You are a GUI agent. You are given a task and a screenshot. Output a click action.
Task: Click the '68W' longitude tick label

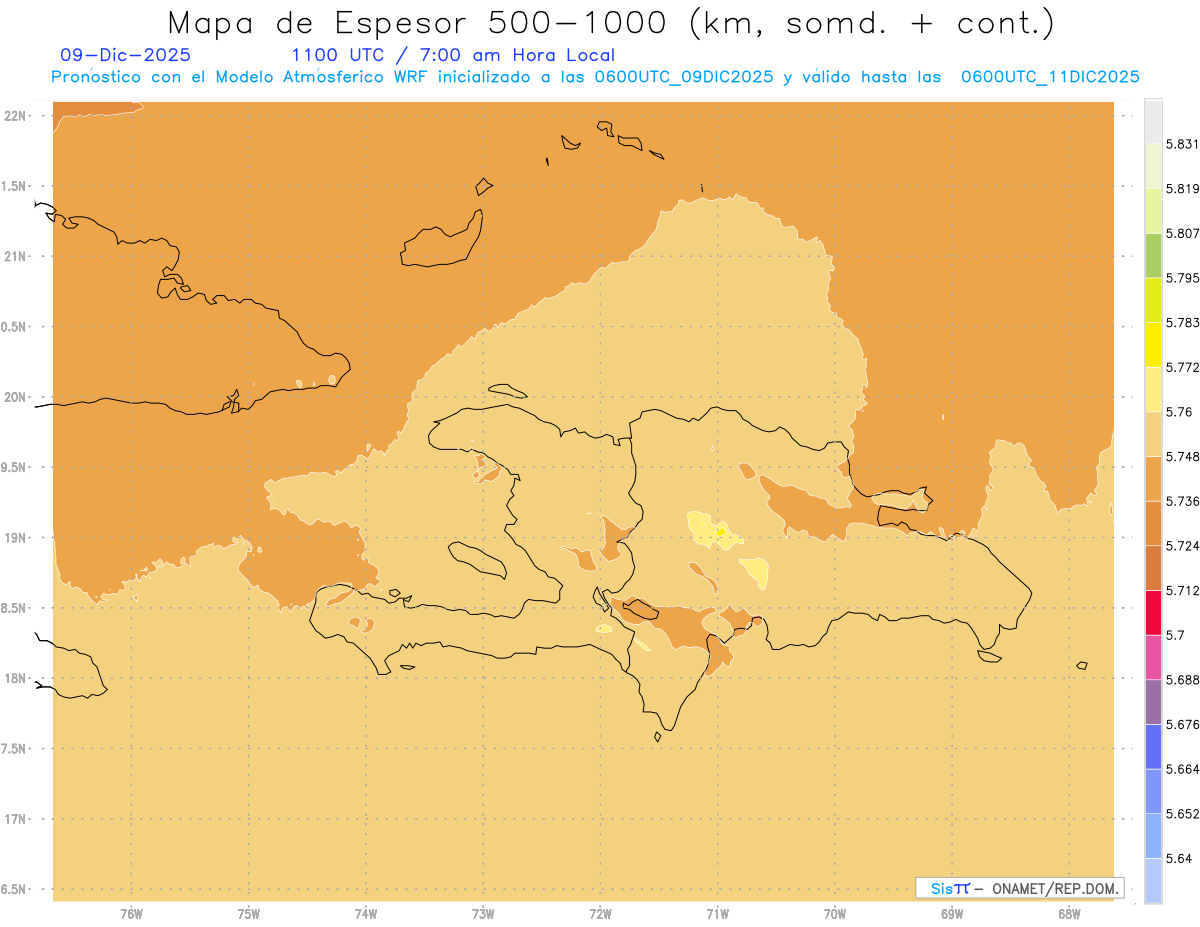pyautogui.click(x=1069, y=913)
